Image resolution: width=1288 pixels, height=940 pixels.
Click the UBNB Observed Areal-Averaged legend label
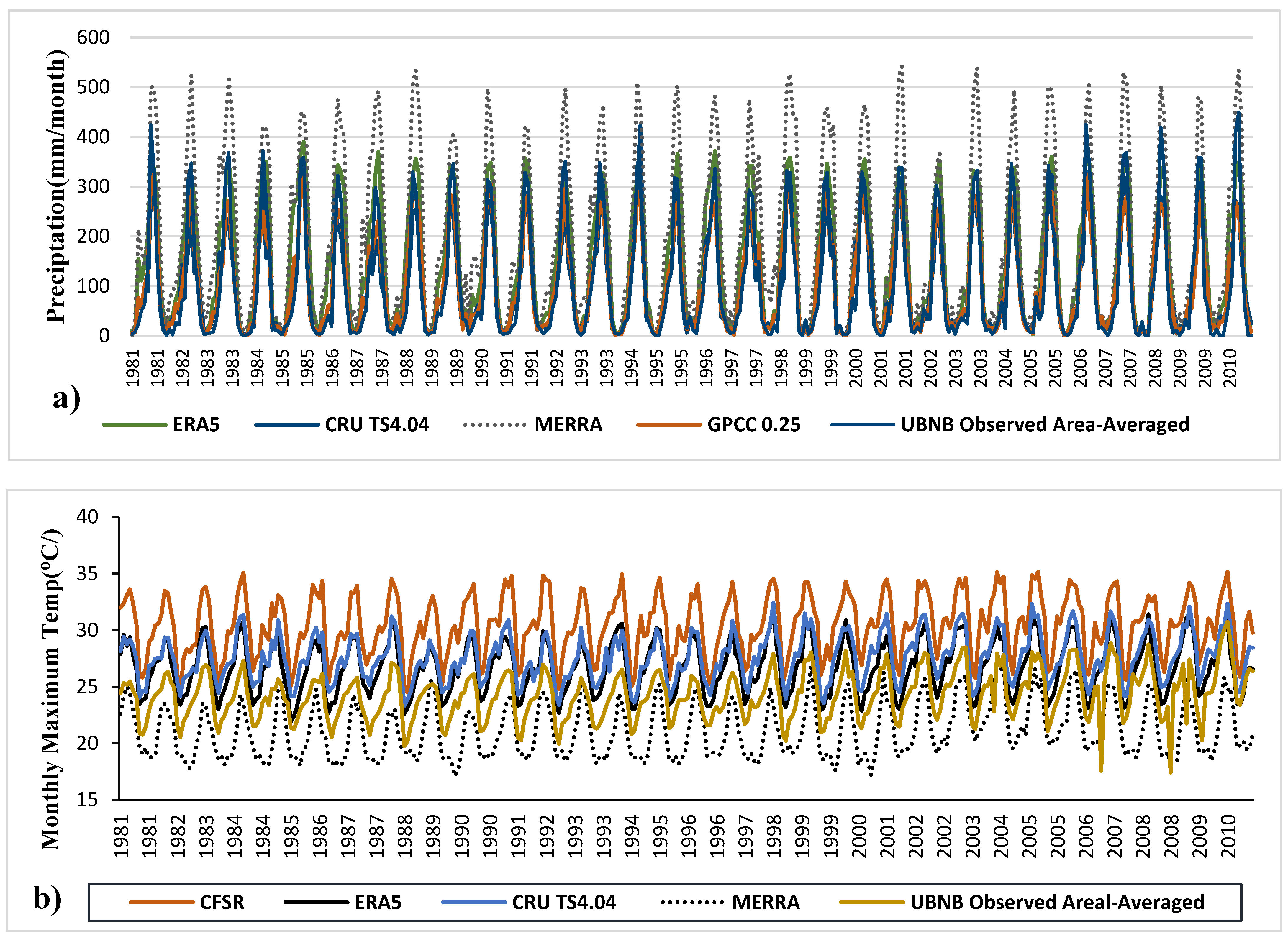[x=1057, y=903]
